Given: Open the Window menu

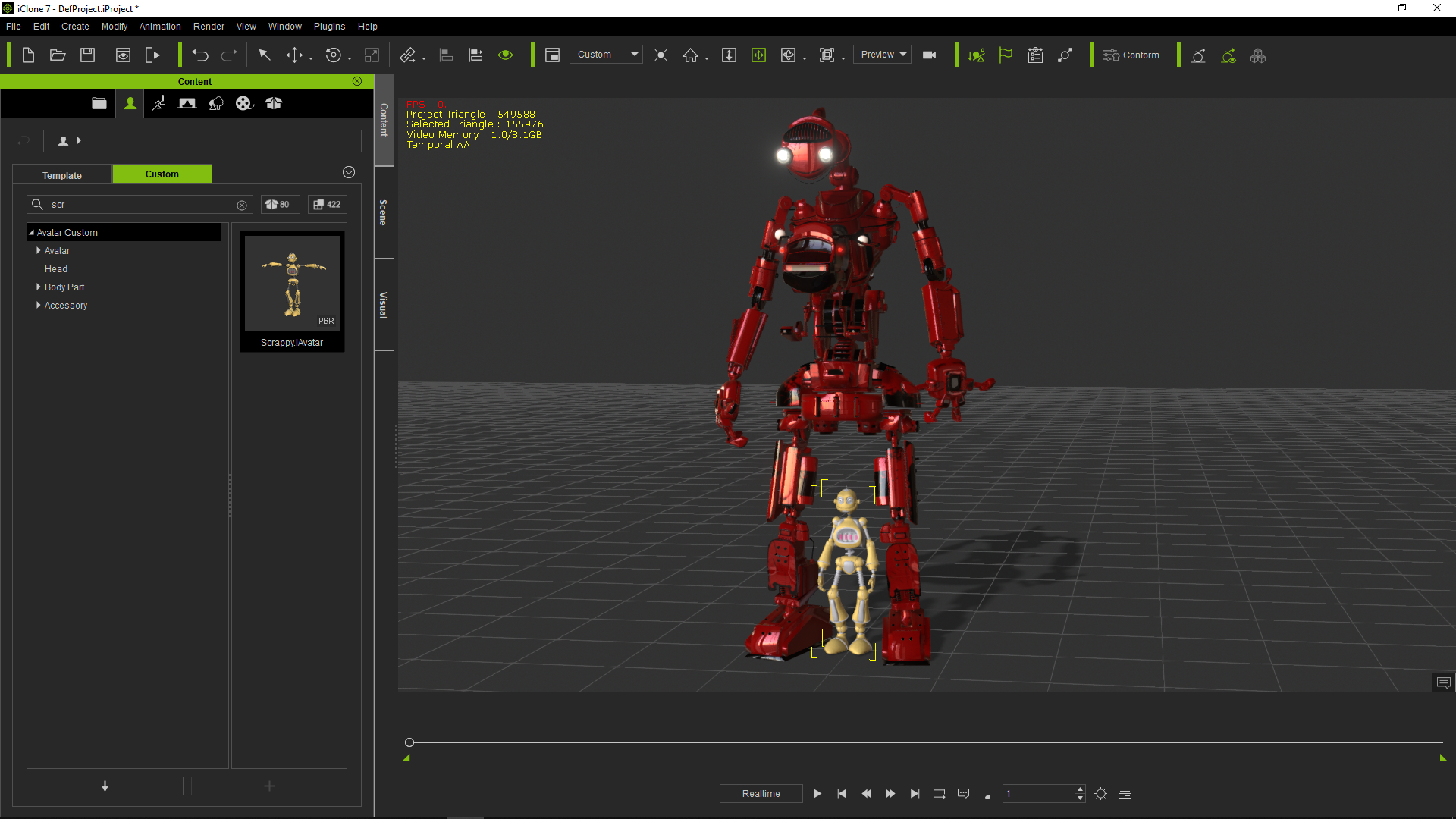Looking at the screenshot, I should [x=285, y=27].
